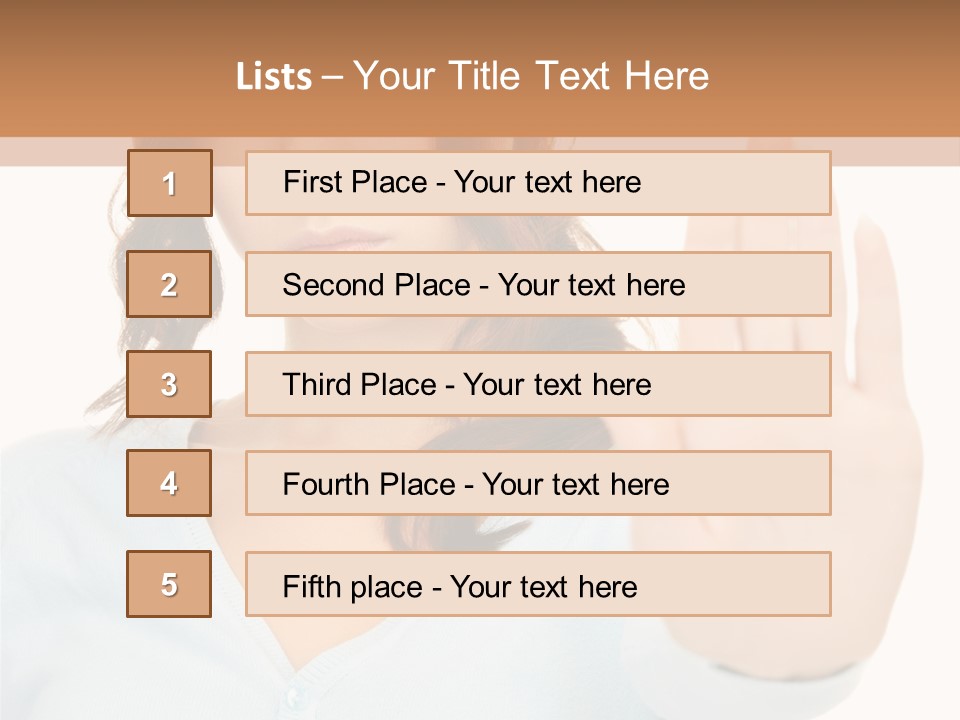Select the number 2 box
Image resolution: width=960 pixels, height=720 pixels.
tap(169, 284)
